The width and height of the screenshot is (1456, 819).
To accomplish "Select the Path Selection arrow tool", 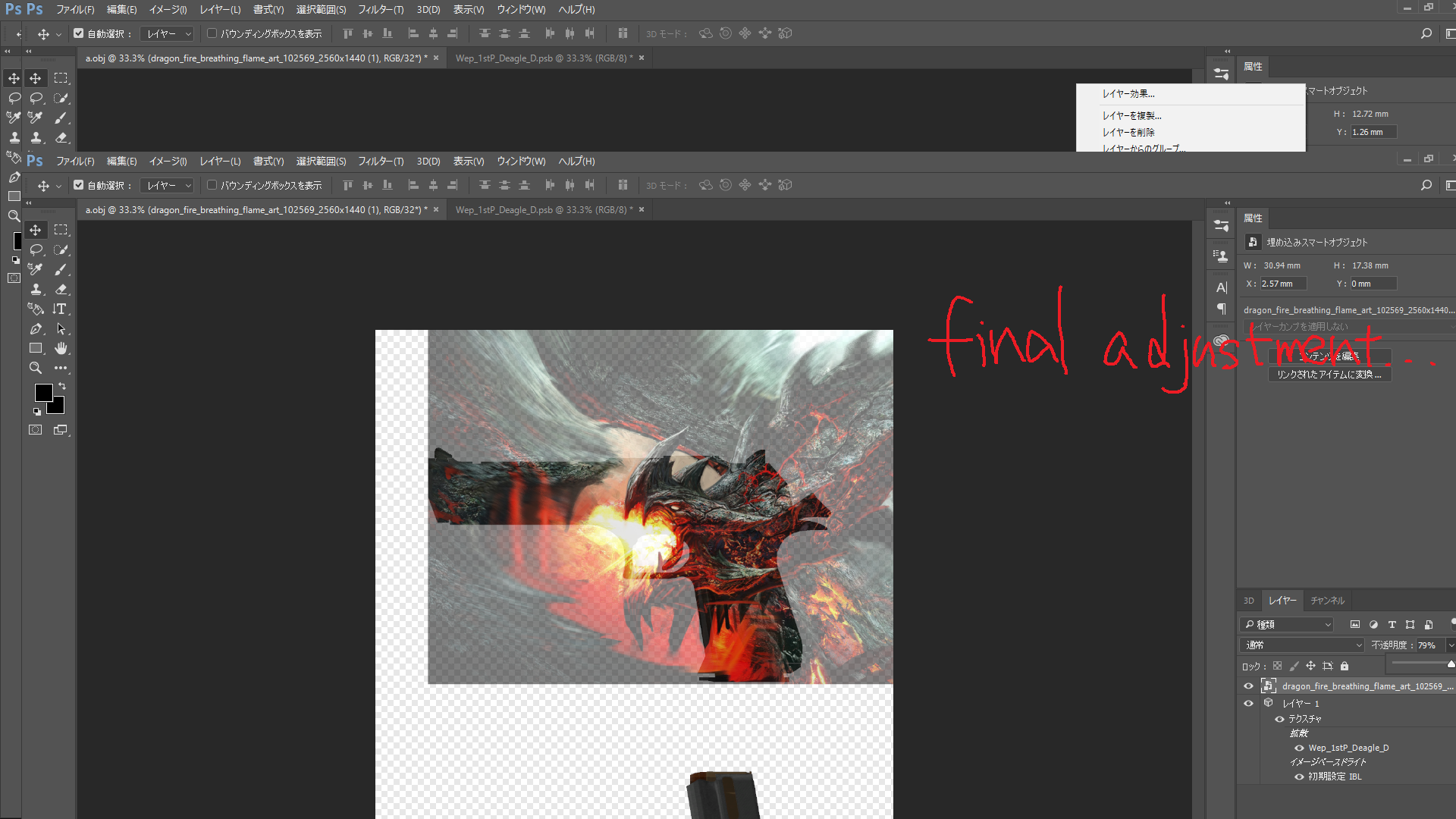I will tap(61, 328).
